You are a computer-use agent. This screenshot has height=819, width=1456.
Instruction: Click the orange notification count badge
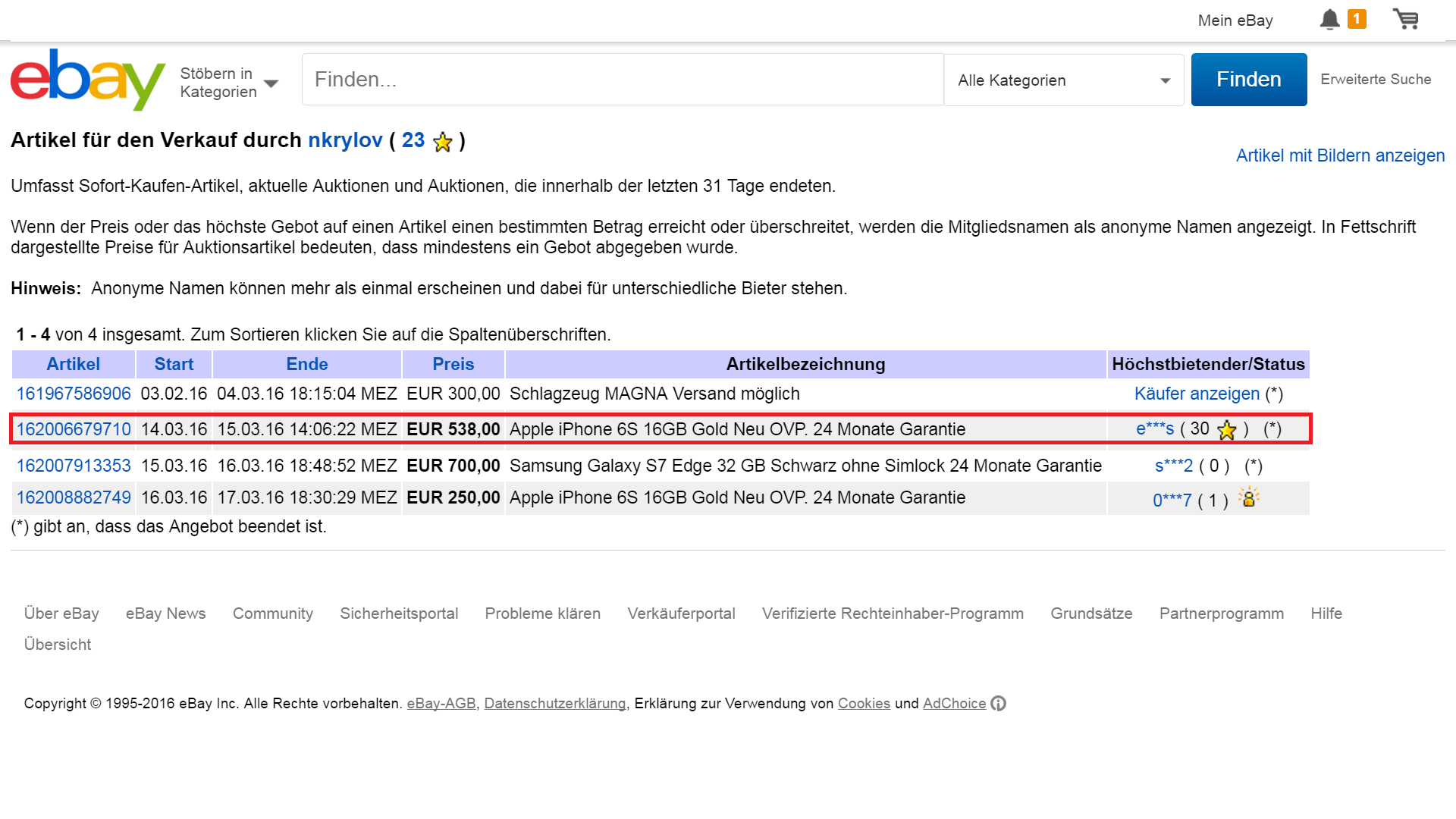point(1357,19)
